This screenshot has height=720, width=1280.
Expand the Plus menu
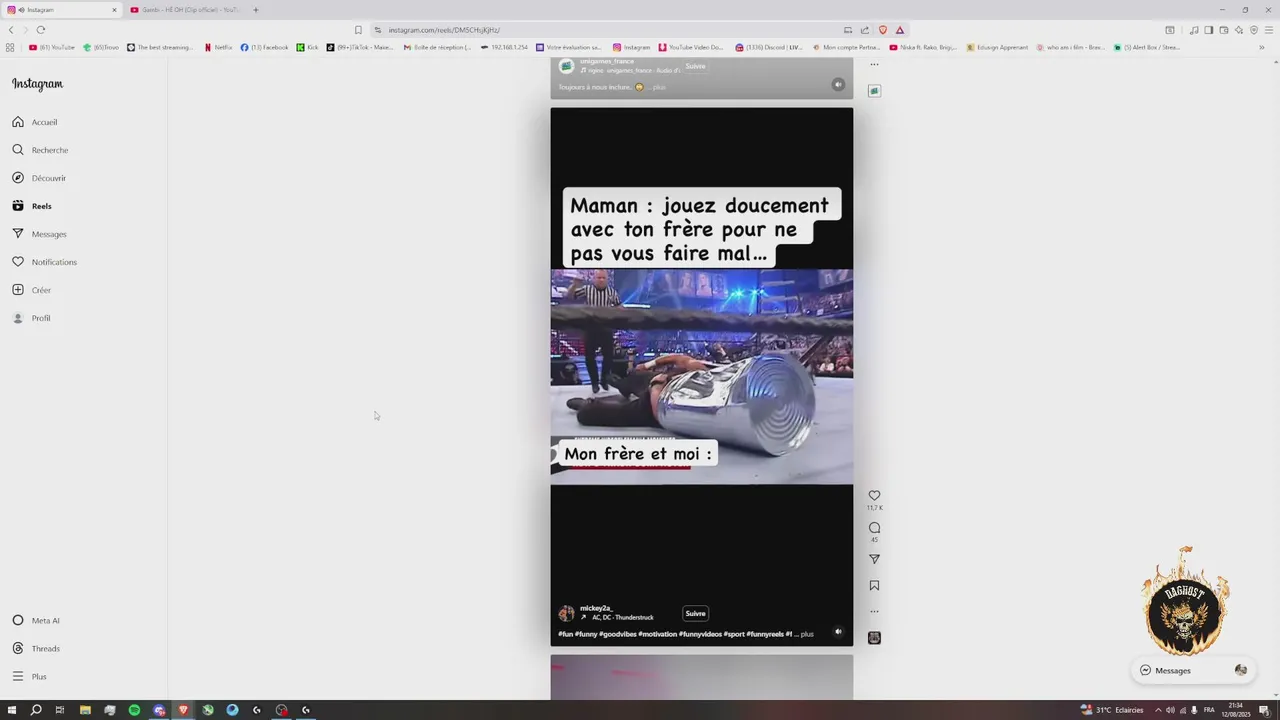coord(29,676)
